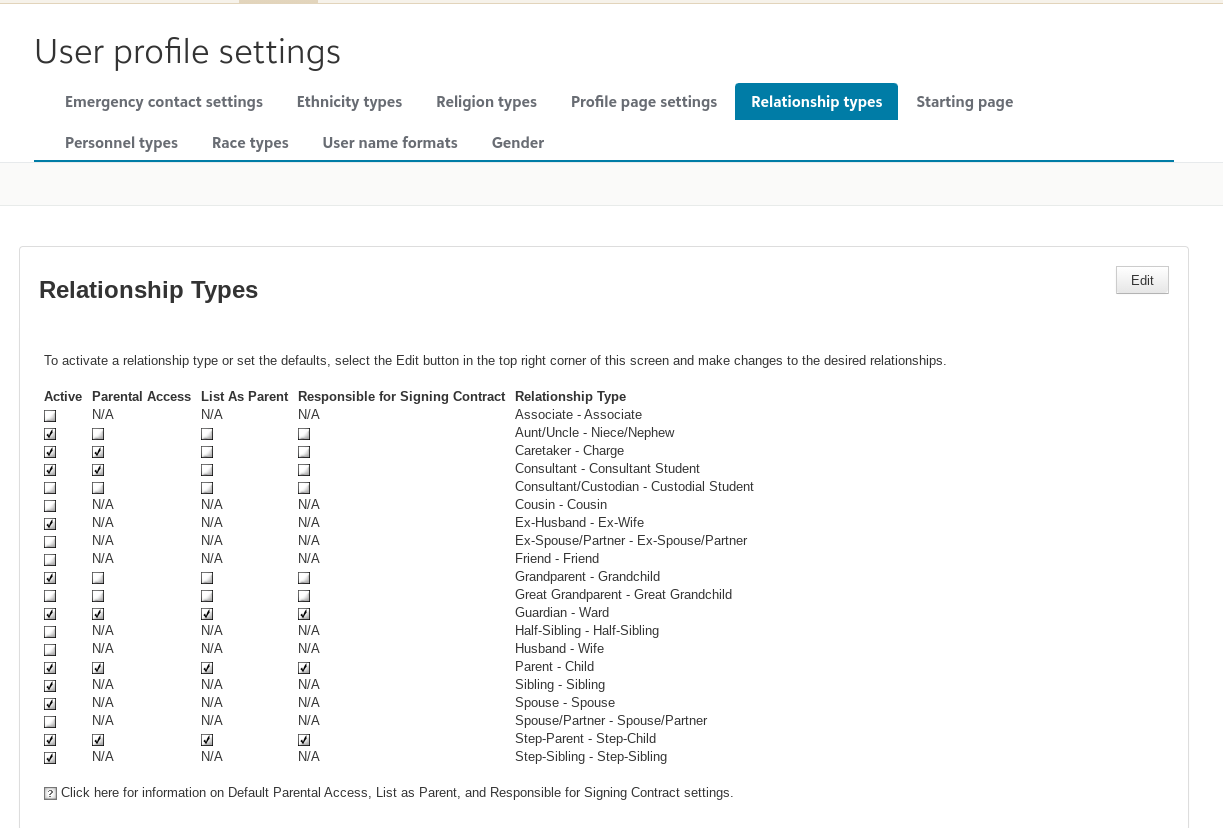This screenshot has height=828, width=1223.
Task: Click the Step-Parent - Step-Child text
Action: 585,739
